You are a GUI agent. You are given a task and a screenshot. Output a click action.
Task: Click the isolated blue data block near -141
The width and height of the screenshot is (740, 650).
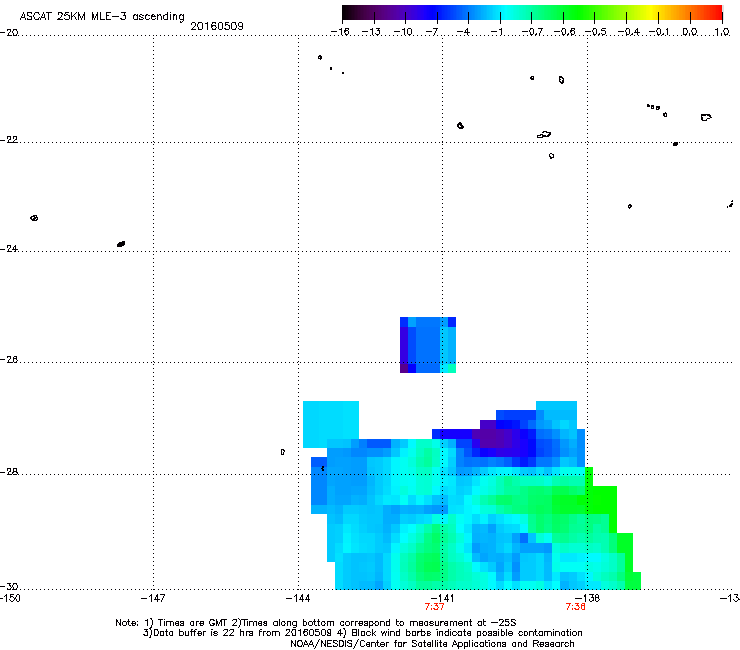[x=428, y=345]
